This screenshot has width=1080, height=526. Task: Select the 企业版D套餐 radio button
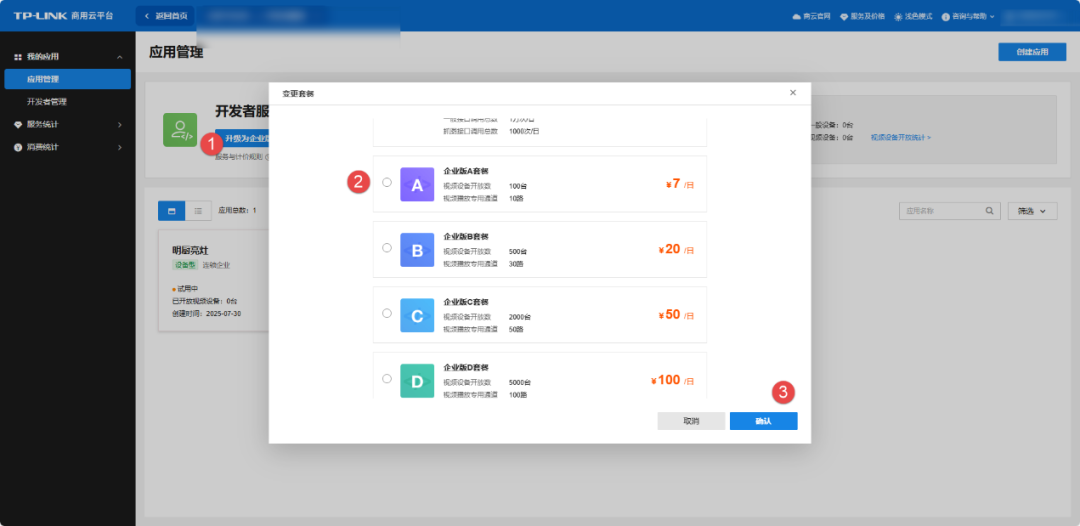click(387, 379)
